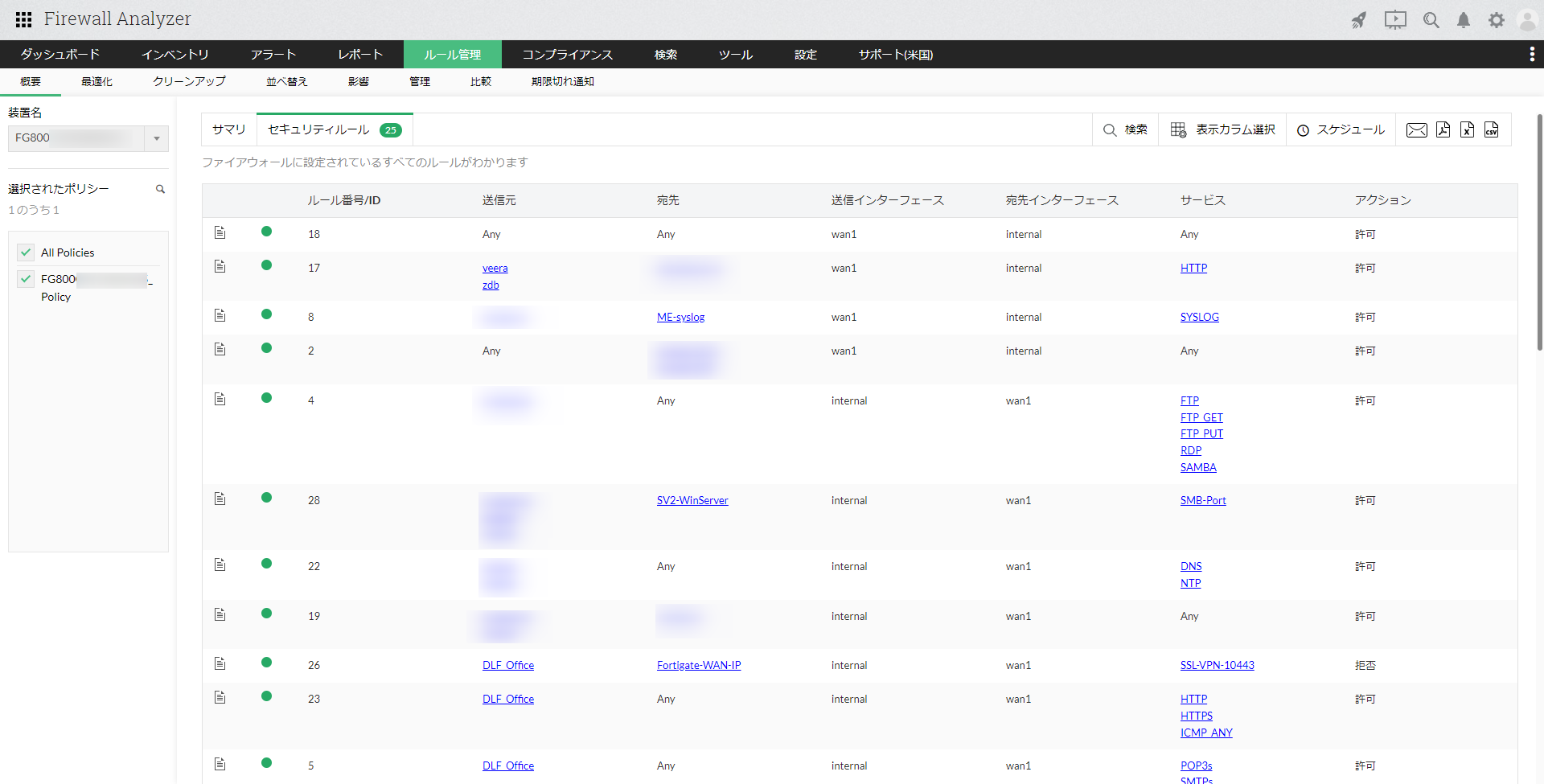1544x784 pixels.
Task: Open the コンプライアンス menu
Action: [568, 55]
